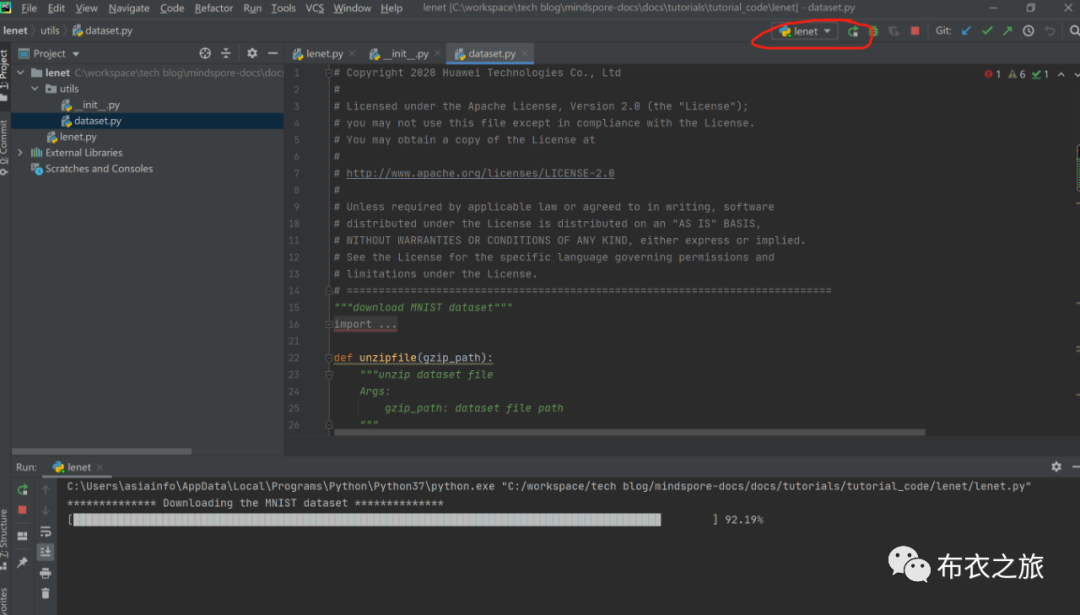The height and width of the screenshot is (615, 1080).
Task: Click the green typo count indicator
Action: tap(1040, 74)
